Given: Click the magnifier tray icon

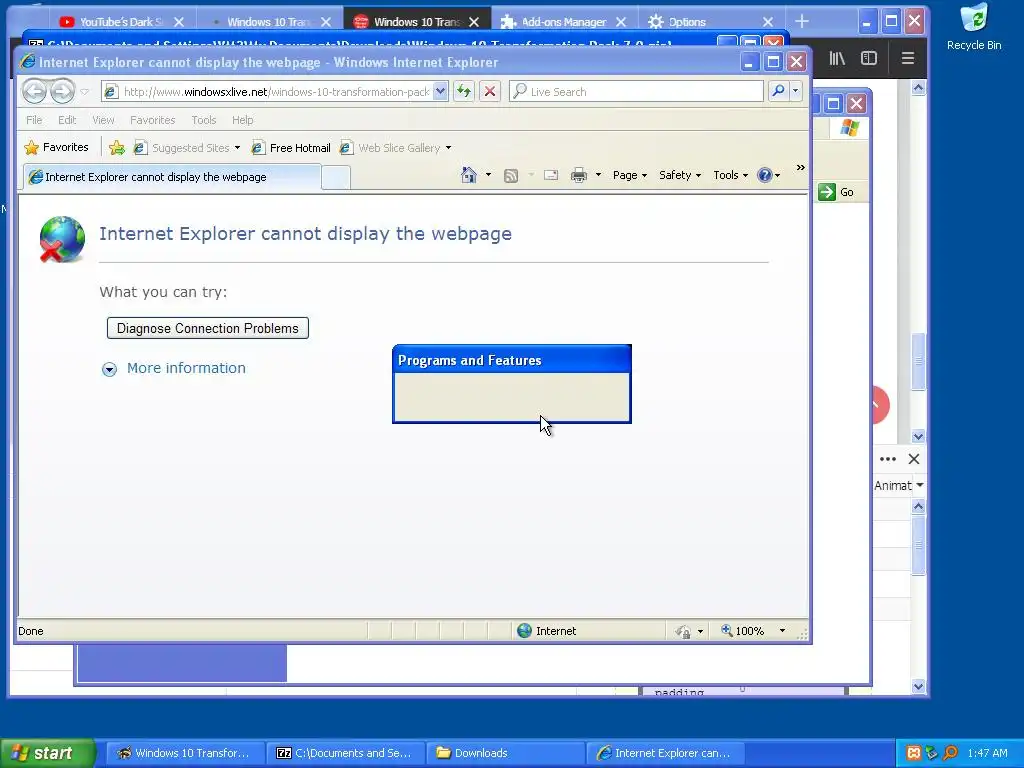Looking at the screenshot, I should [951, 753].
